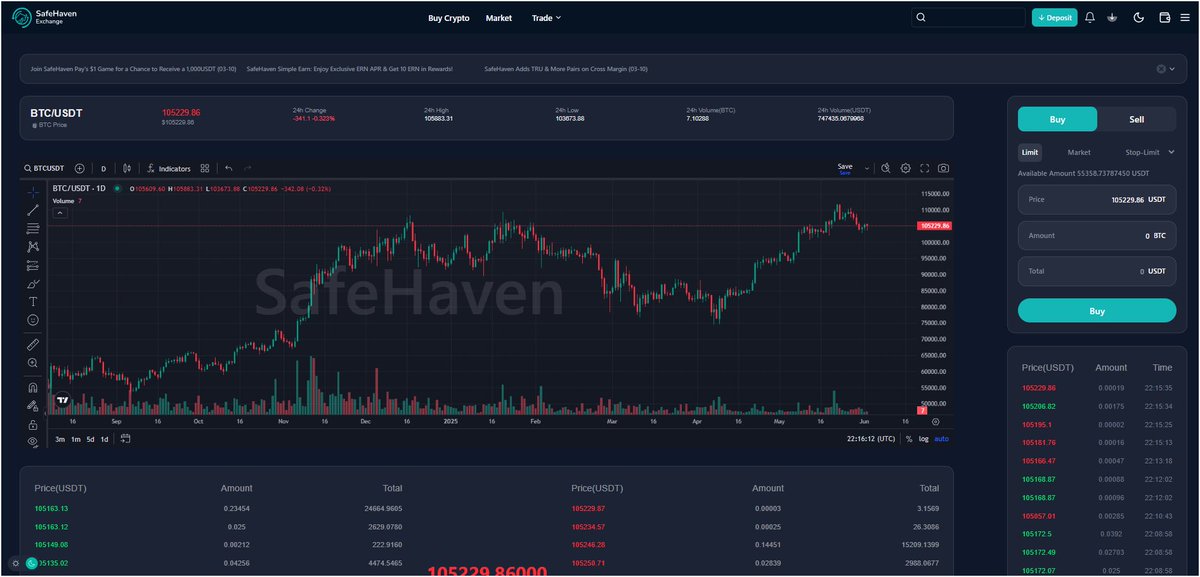The image size is (1200, 577).
Task: Select the Text annotation tool
Action: [x=33, y=301]
